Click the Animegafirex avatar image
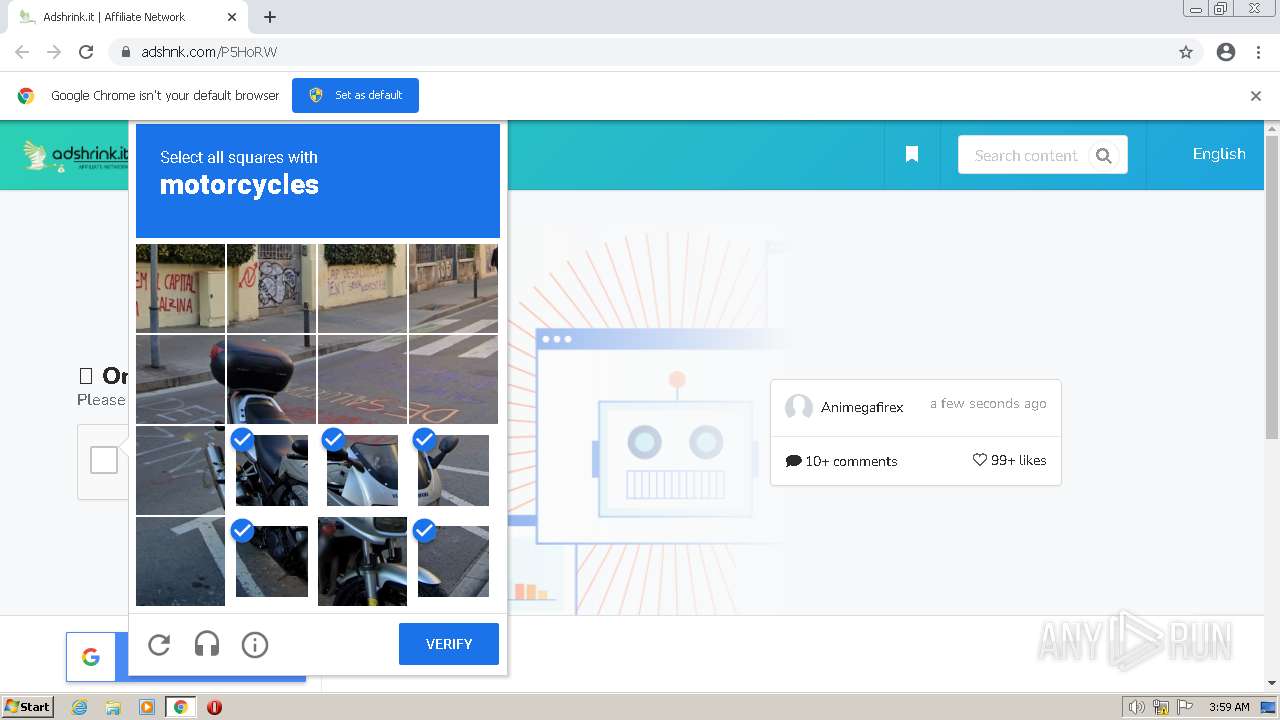This screenshot has height=720, width=1280. click(x=798, y=407)
